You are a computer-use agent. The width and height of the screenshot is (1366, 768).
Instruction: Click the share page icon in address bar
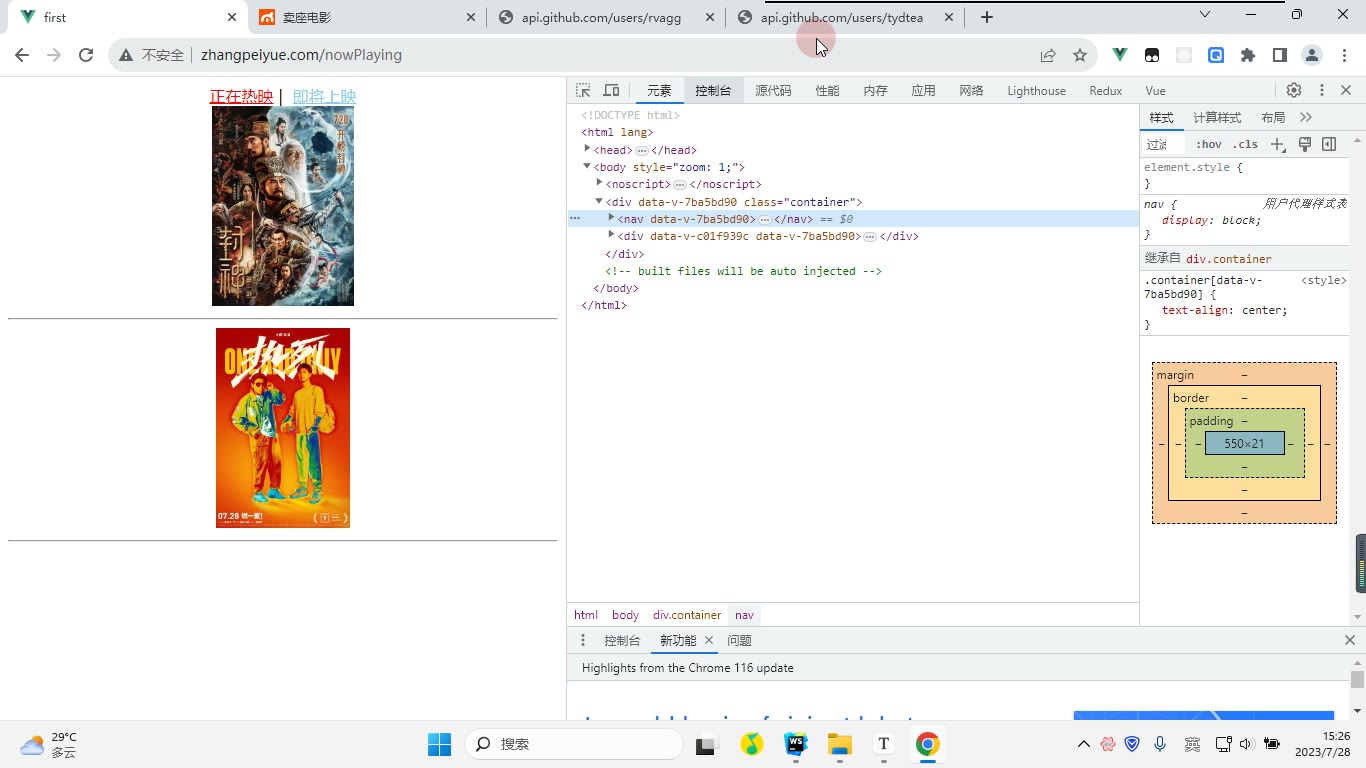pyautogui.click(x=1048, y=55)
